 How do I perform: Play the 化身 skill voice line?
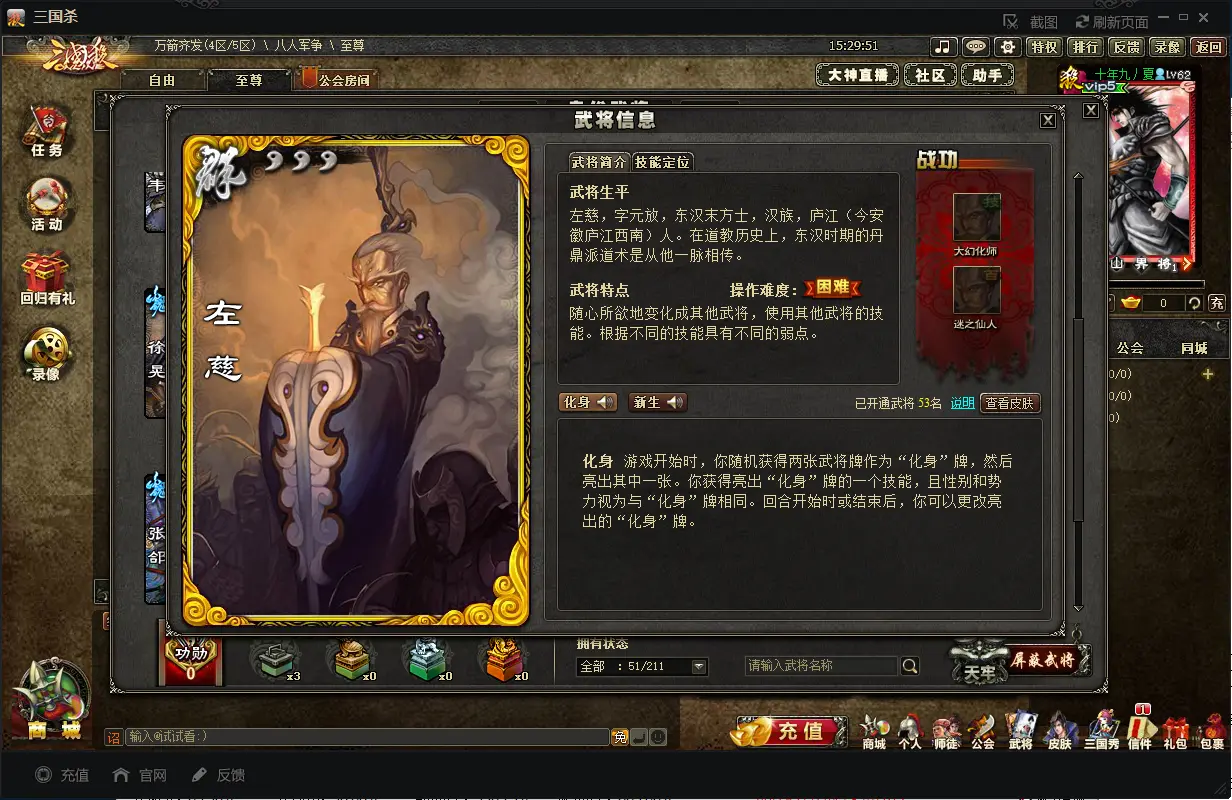(588, 402)
